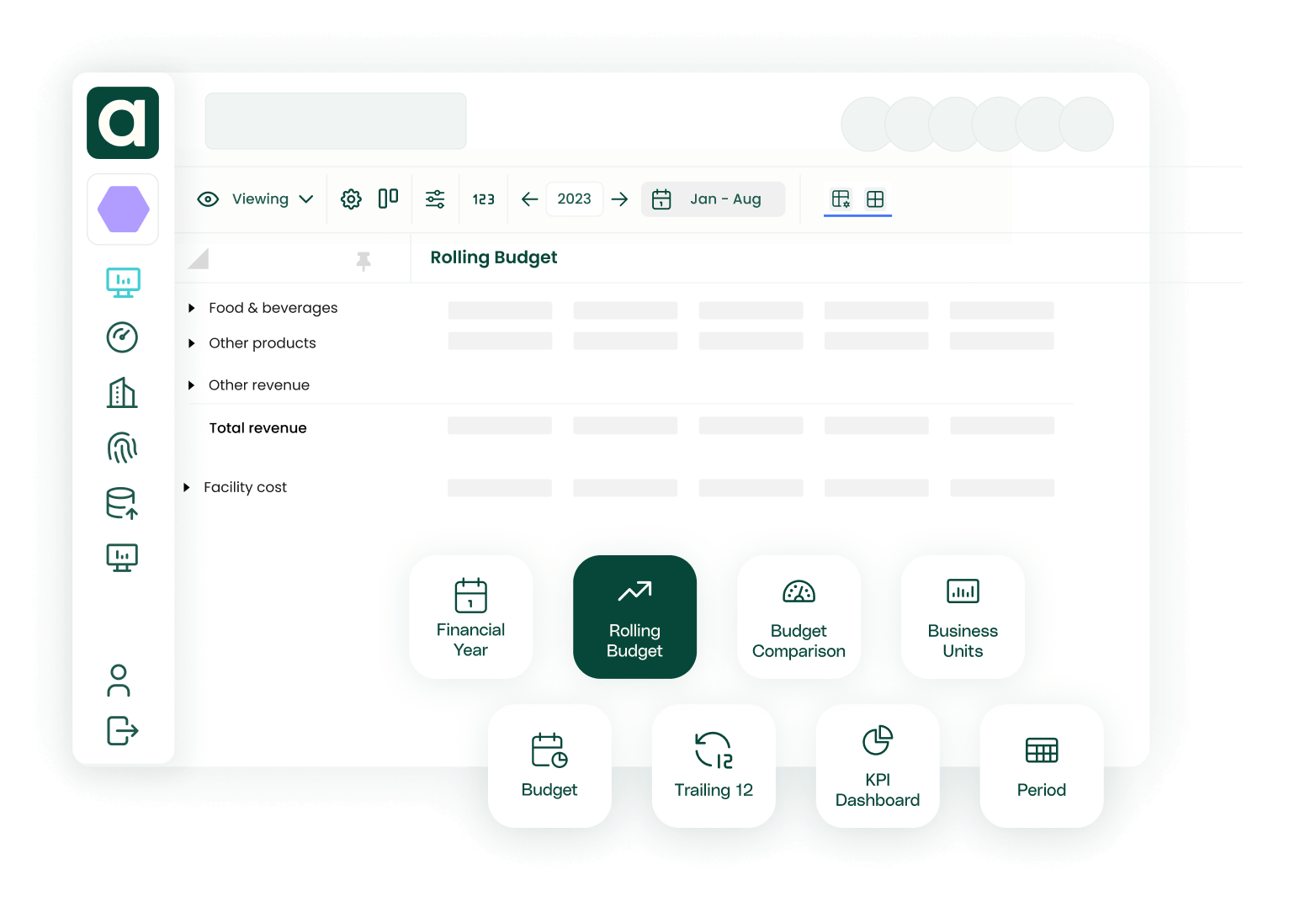This screenshot has width=1316, height=901.
Task: Toggle the pin icon in column header
Action: pyautogui.click(x=363, y=262)
